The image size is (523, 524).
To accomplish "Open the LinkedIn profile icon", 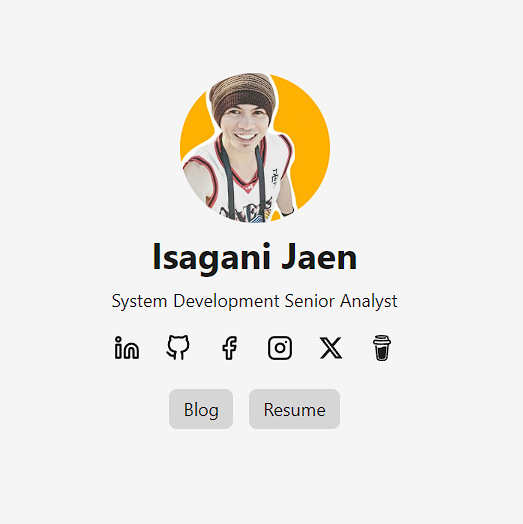I will tap(127, 348).
